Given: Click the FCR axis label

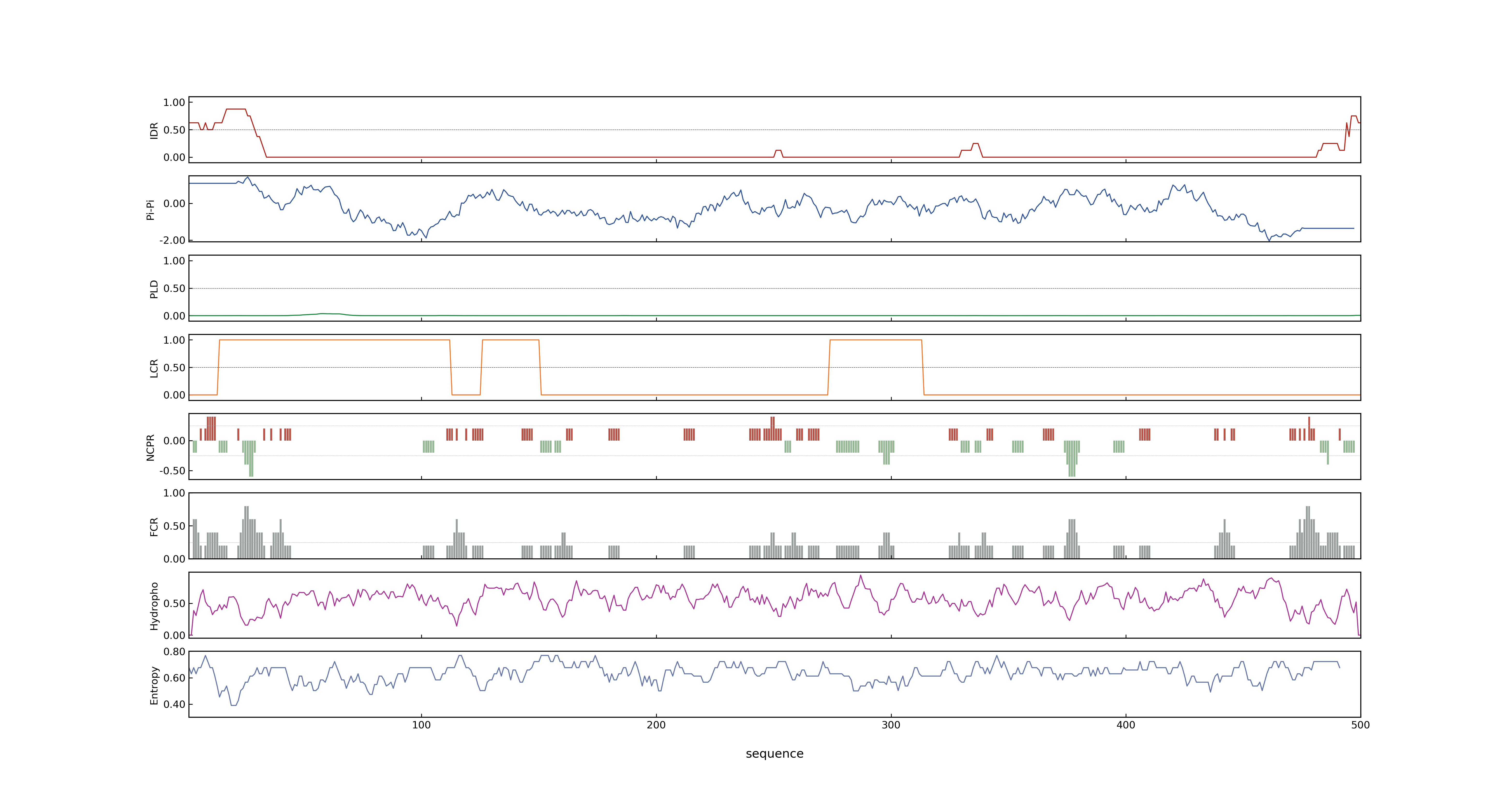Looking at the screenshot, I should point(154,526).
